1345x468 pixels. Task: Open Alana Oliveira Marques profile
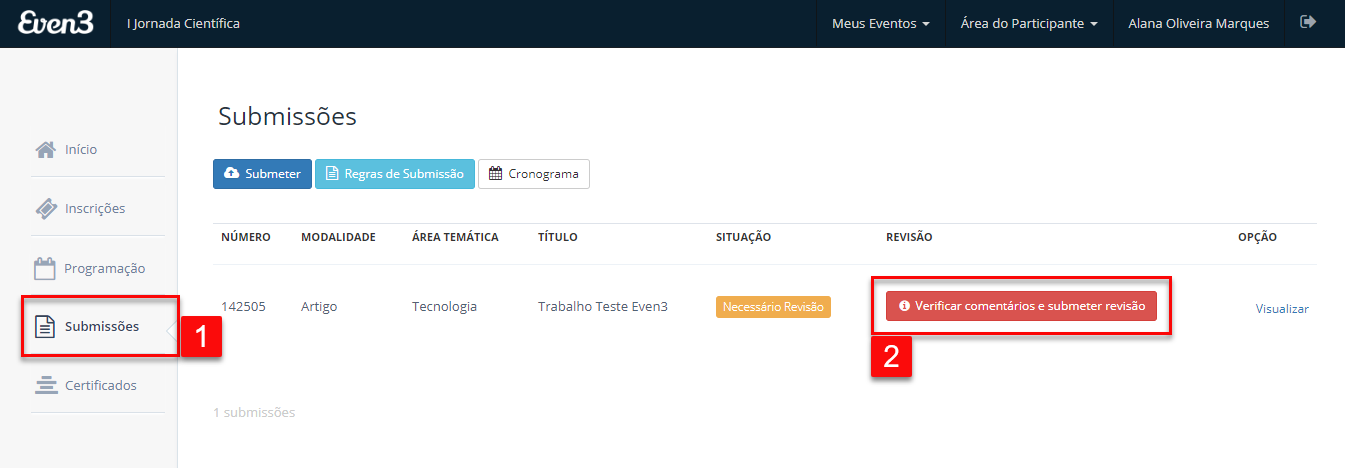(x=1198, y=23)
